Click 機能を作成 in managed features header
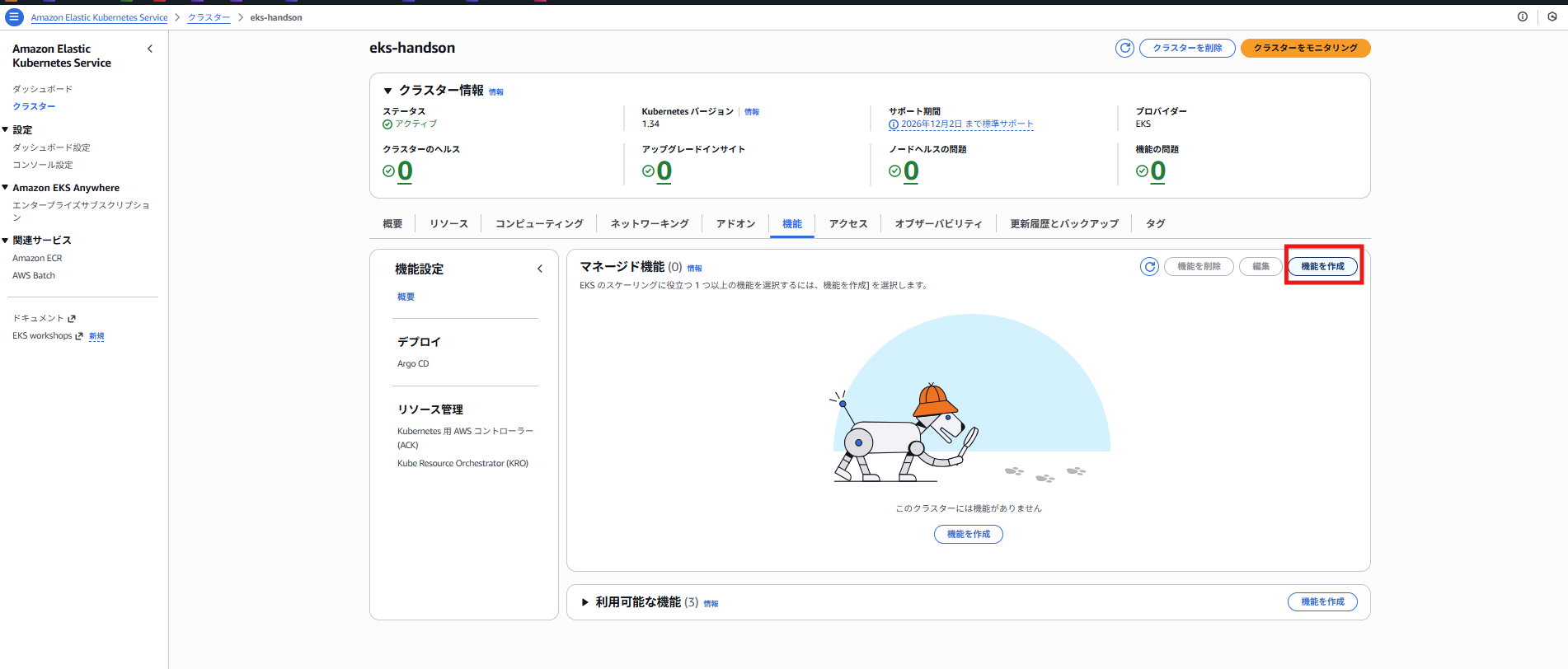Screen dimensions: 1568x669 (x=1322, y=266)
